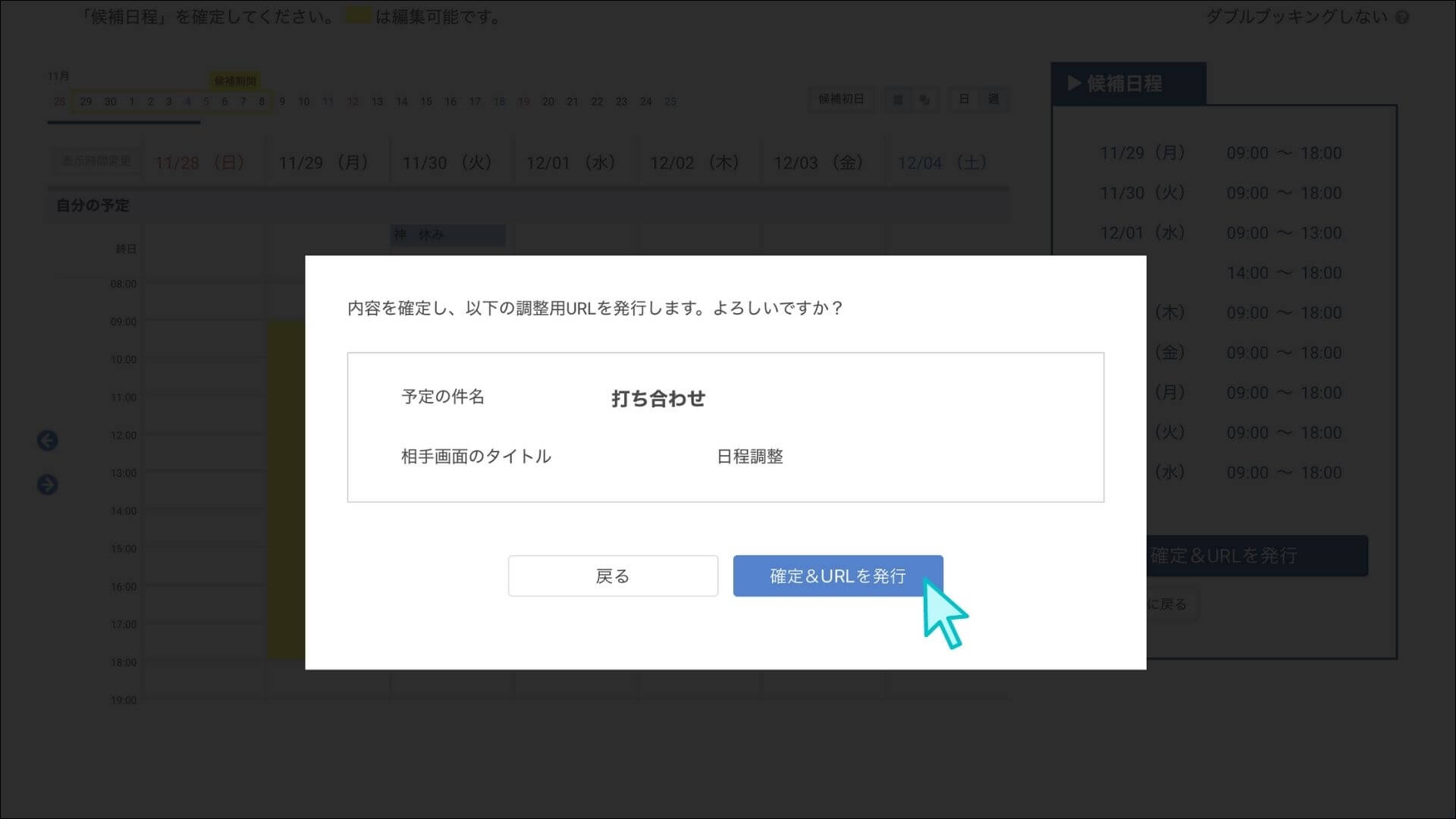Select the 12/04（土）column header
The image size is (1456, 819).
941,162
